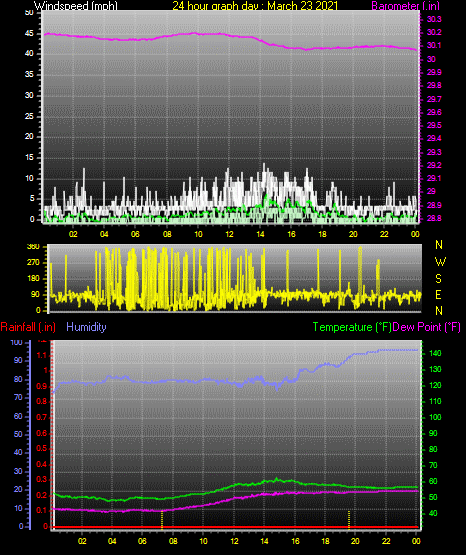
Task: Click windspeed axis value 35
Action: (x=29, y=75)
